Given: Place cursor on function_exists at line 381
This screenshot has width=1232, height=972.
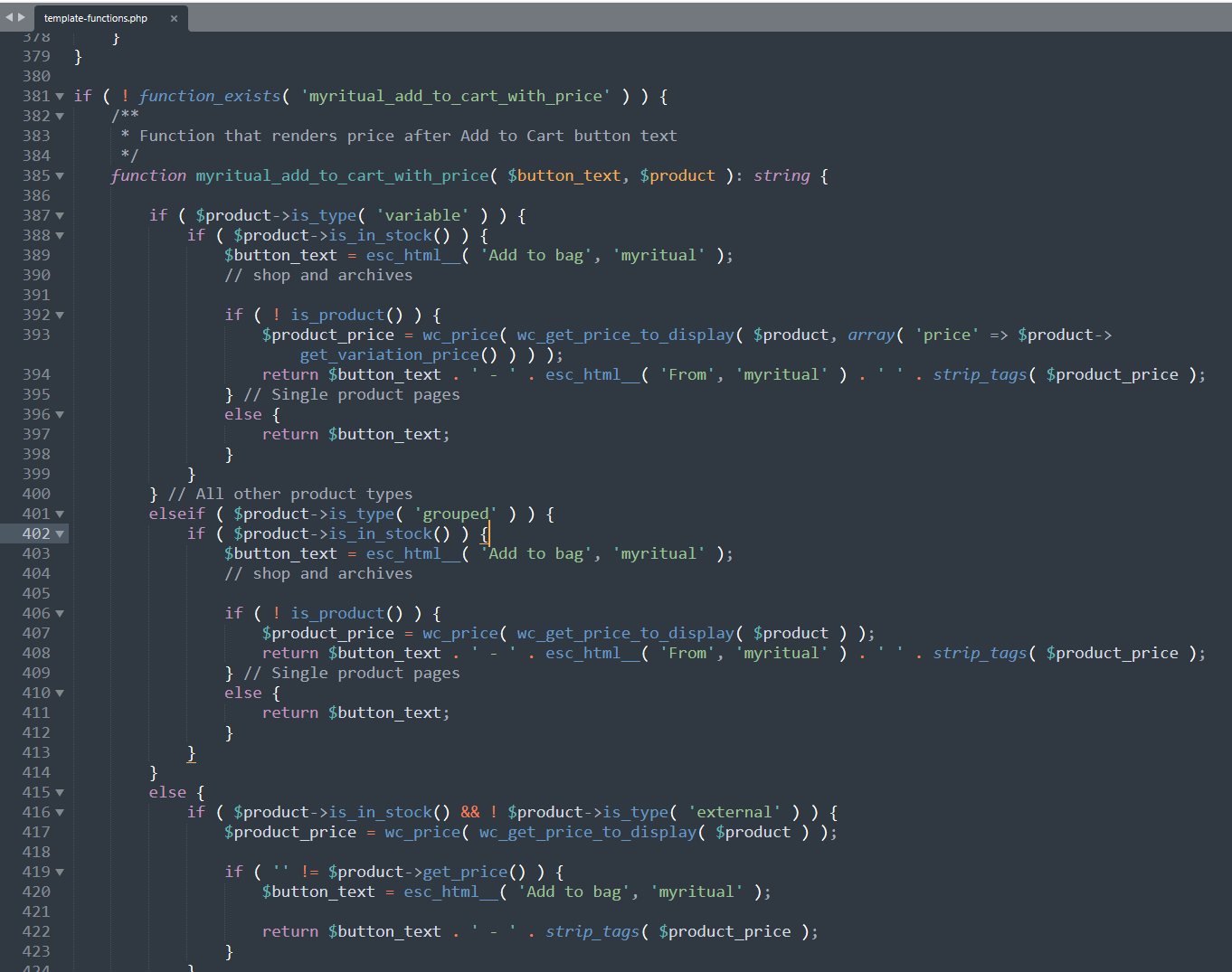Looking at the screenshot, I should 210,96.
